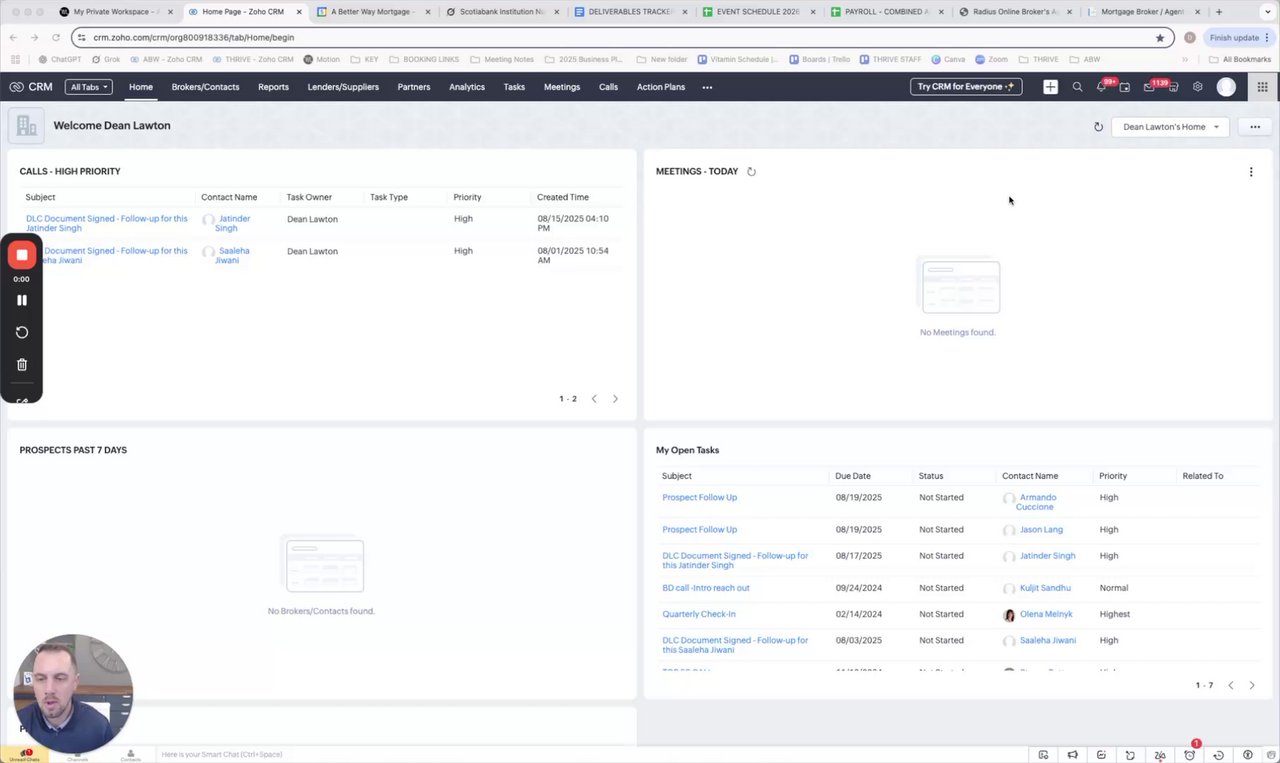
Task: Expand the All Tabs dropdown
Action: click(89, 87)
